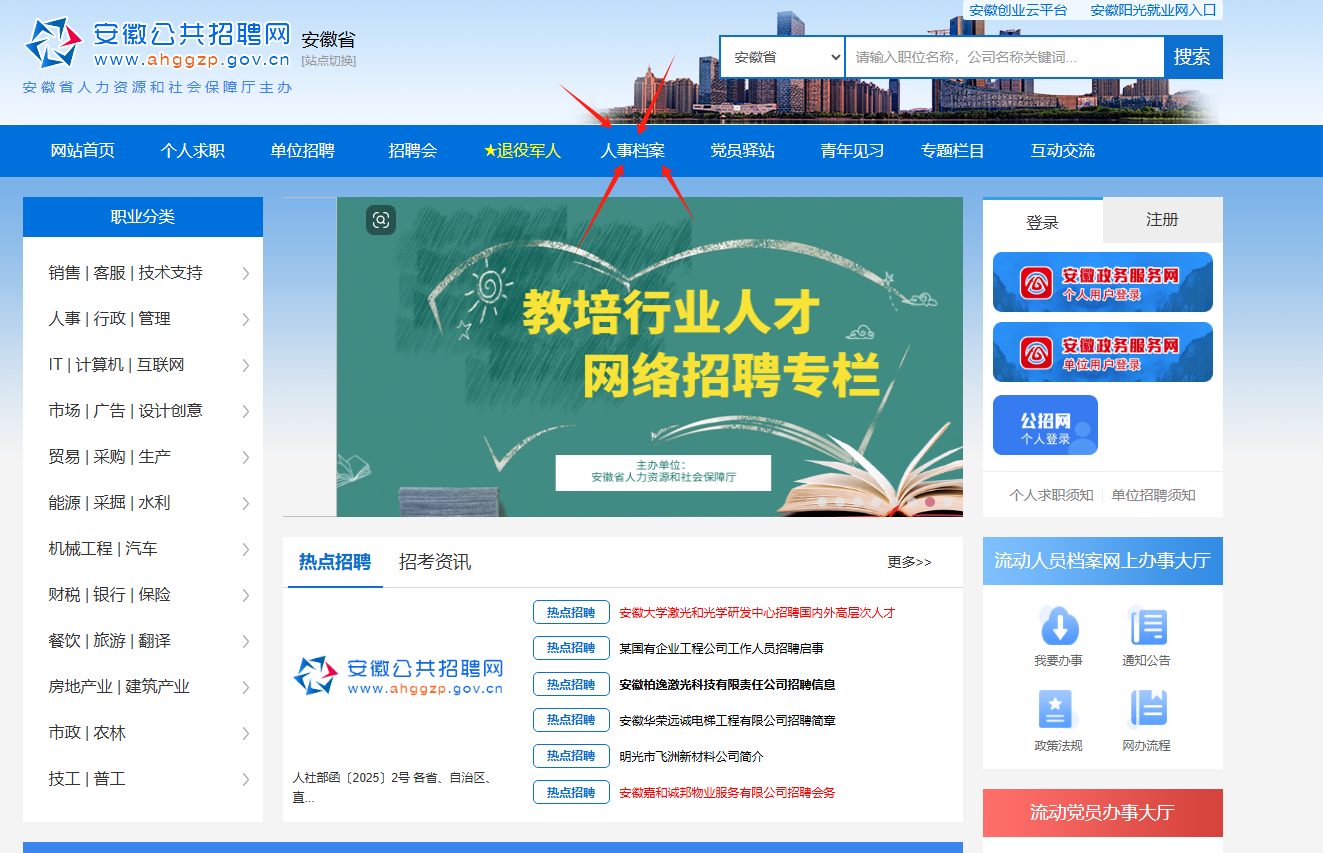Select 招考资讯 tab

435,562
